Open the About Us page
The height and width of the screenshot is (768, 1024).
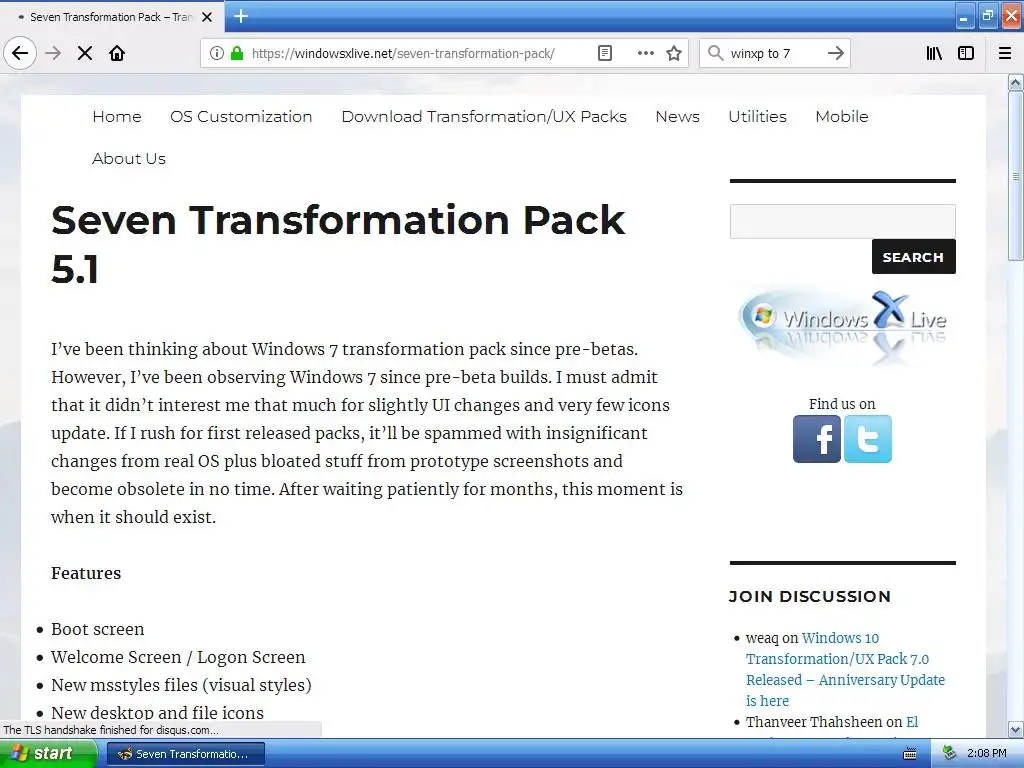pos(129,158)
